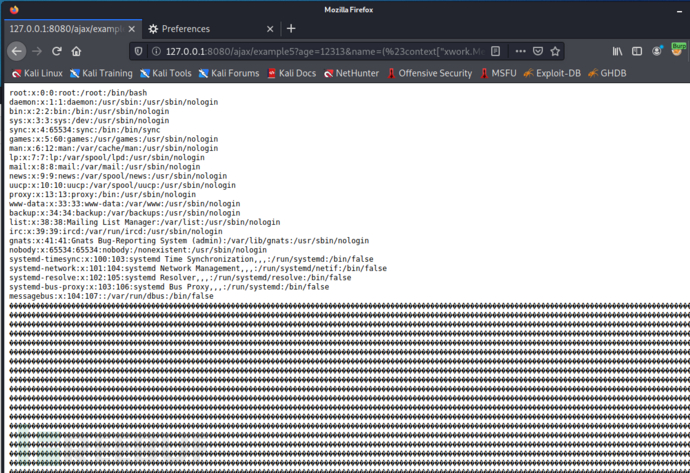This screenshot has height=473, width=690.
Task: Expand the page actions three-dot menu
Action: (520, 51)
